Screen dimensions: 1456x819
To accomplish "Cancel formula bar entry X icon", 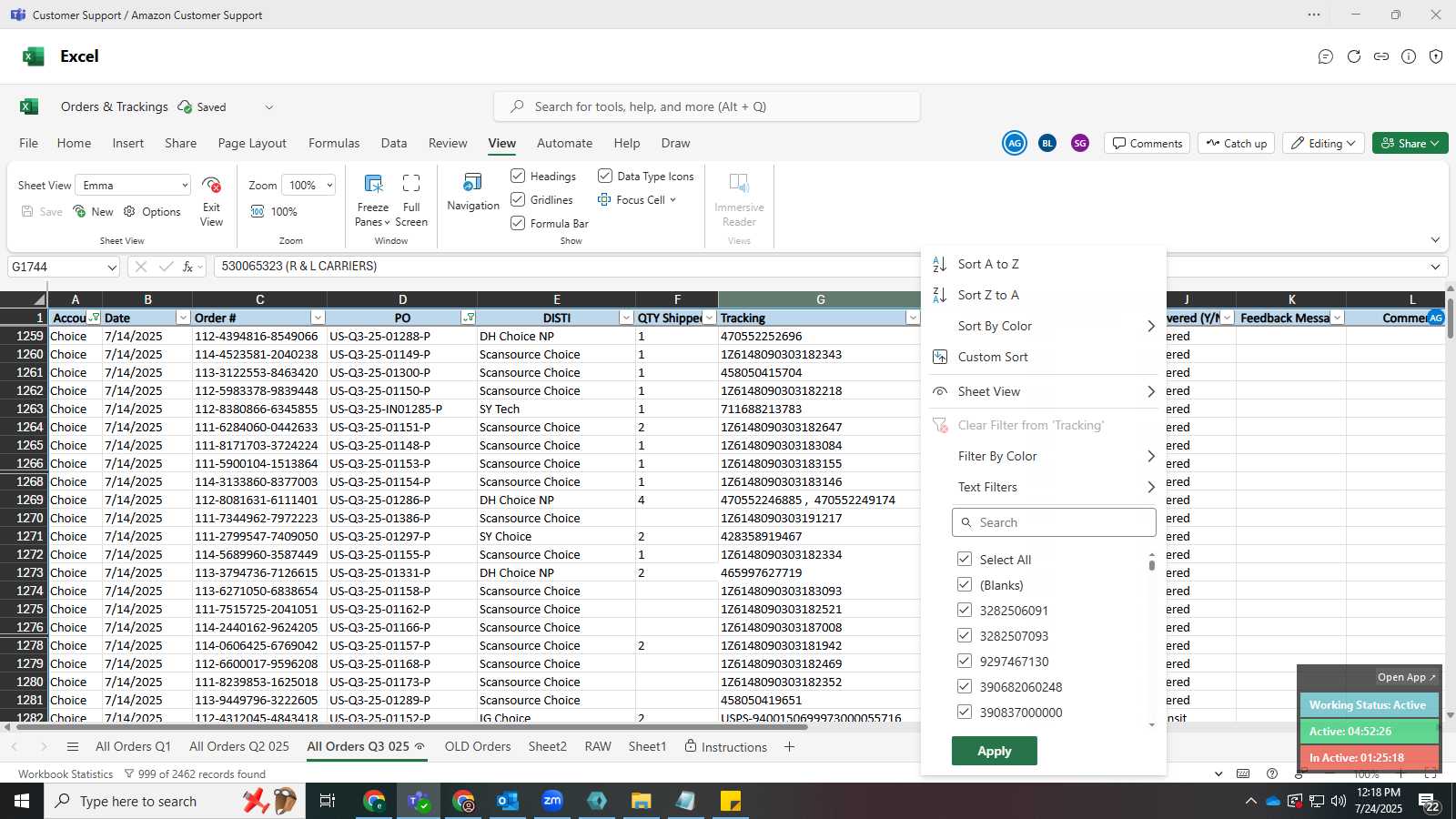I will pos(140,267).
